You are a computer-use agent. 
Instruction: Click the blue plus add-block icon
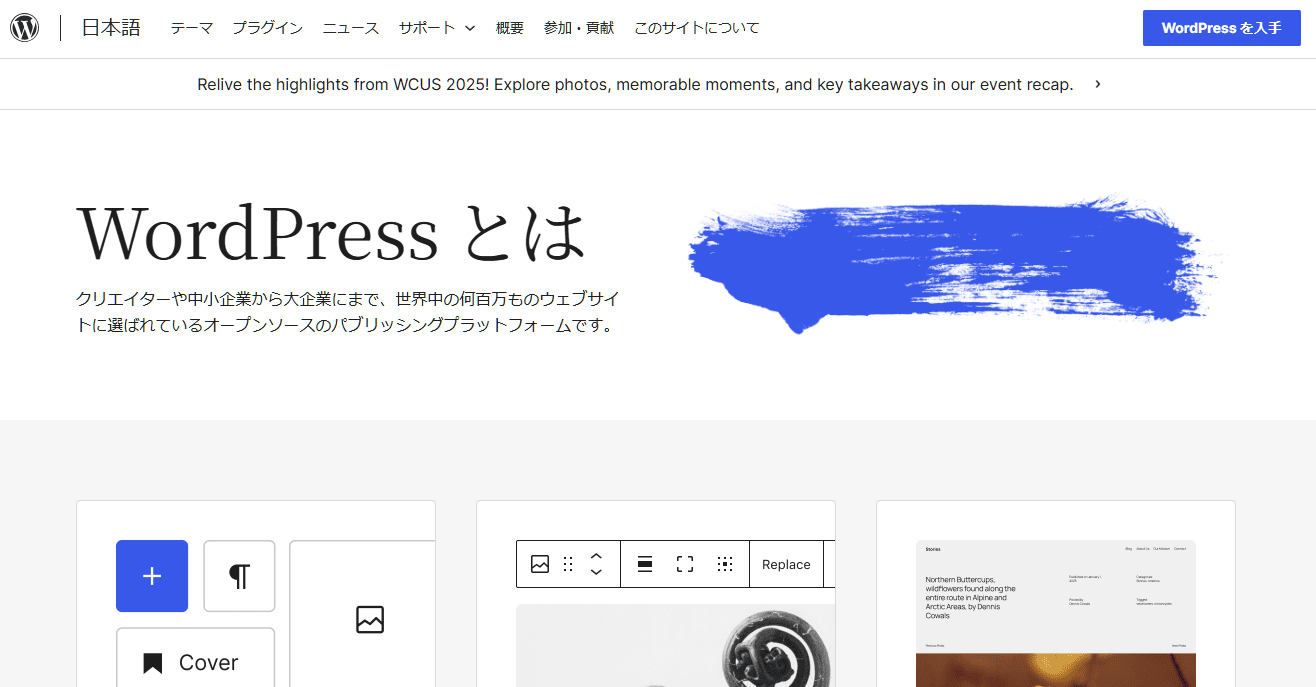click(152, 576)
